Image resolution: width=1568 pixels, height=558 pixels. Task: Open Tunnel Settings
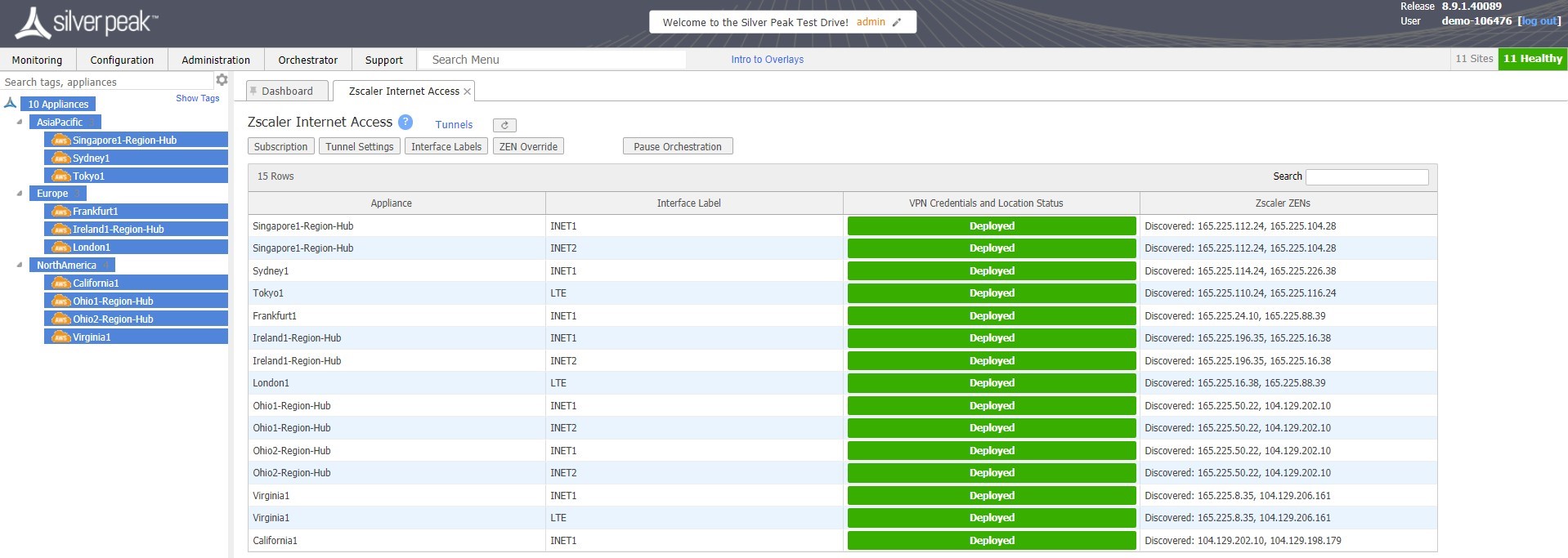(360, 146)
